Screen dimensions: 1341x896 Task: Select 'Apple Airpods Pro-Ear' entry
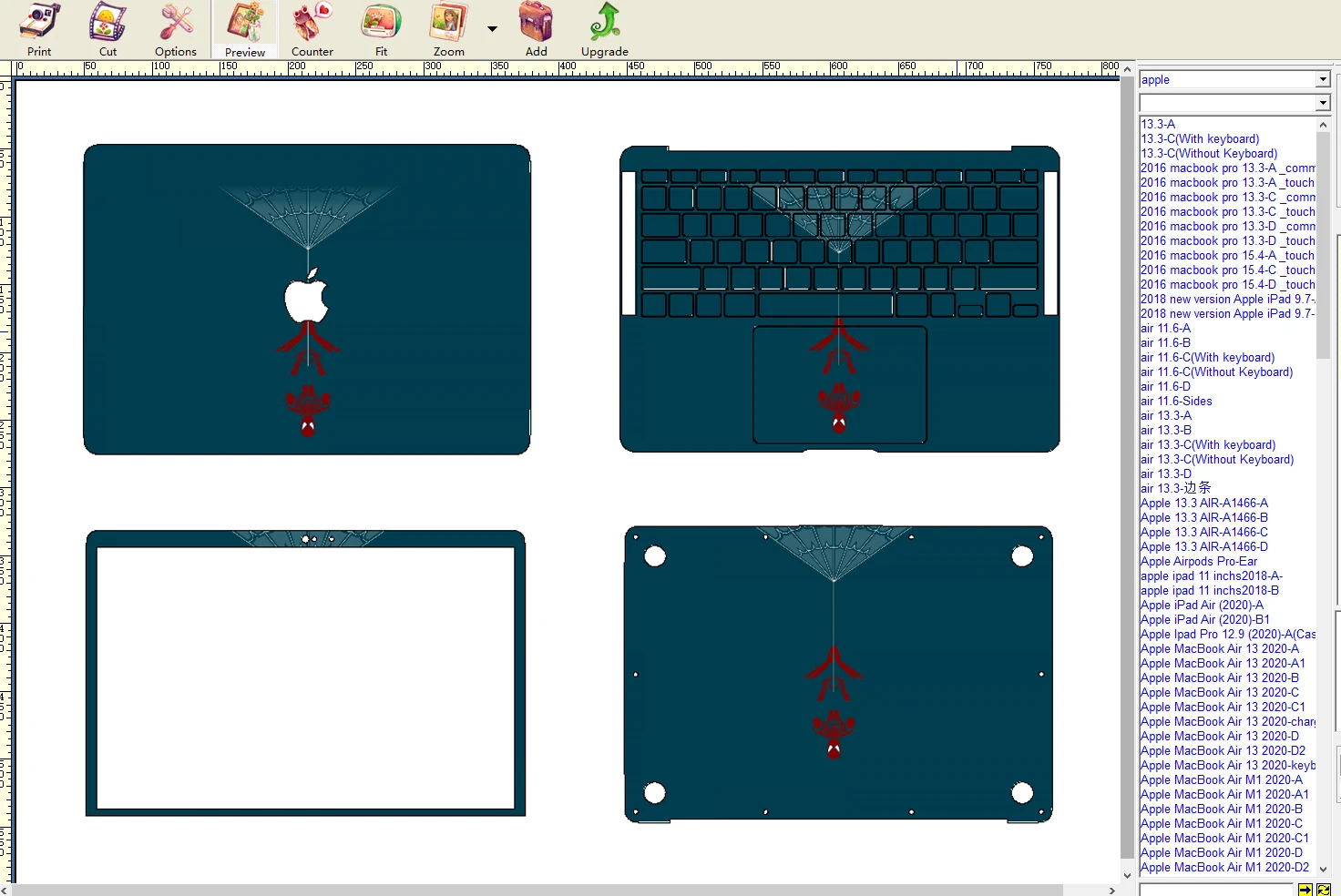(1199, 561)
